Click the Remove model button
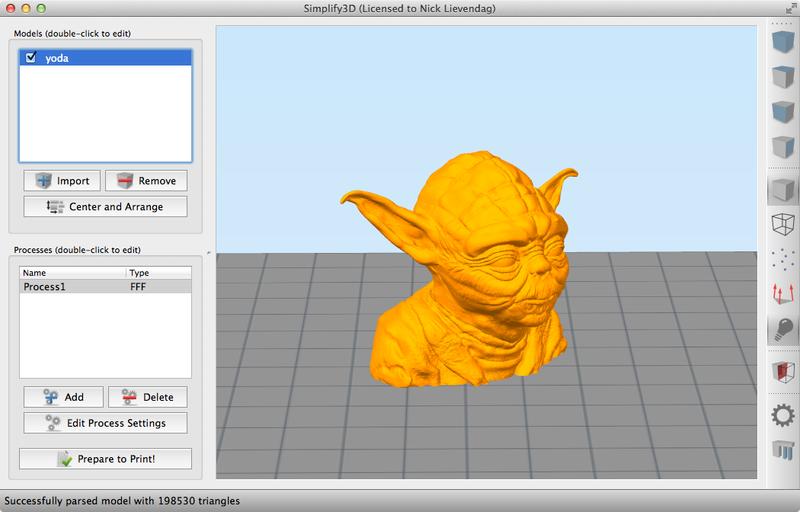Screen dimensions: 800x512 pyautogui.click(x=146, y=181)
